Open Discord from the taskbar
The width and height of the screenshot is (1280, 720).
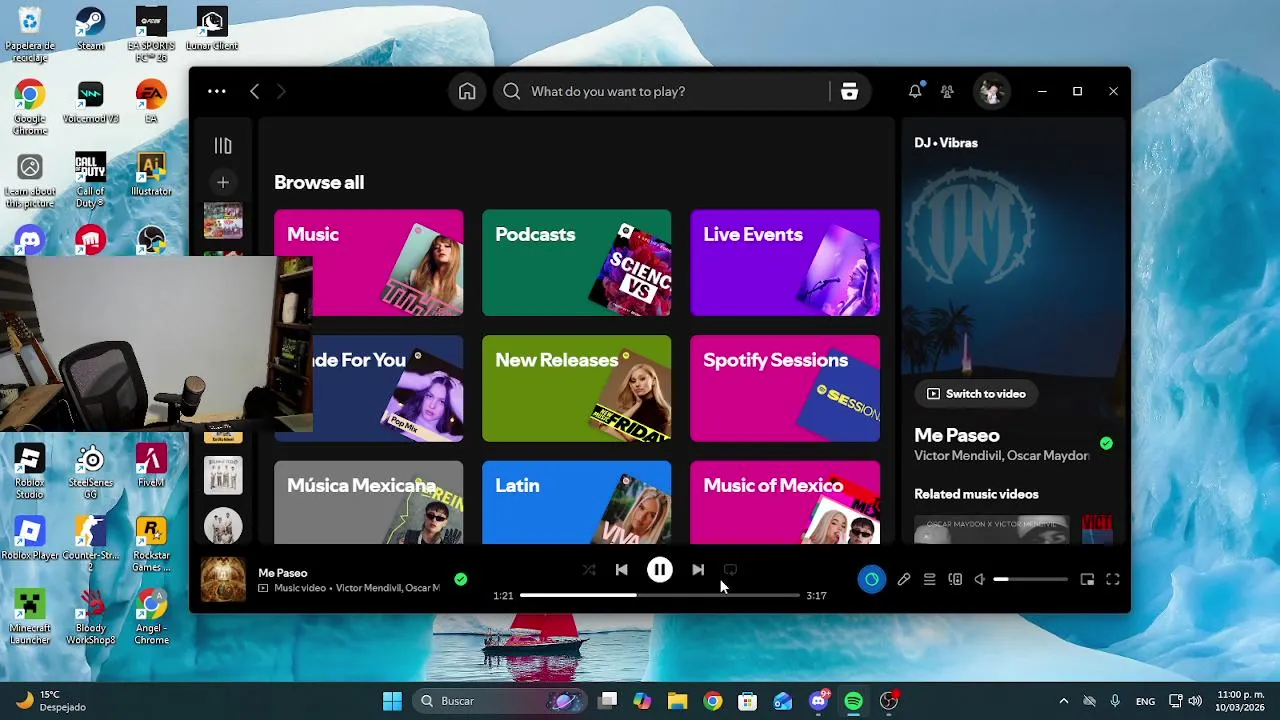click(818, 701)
